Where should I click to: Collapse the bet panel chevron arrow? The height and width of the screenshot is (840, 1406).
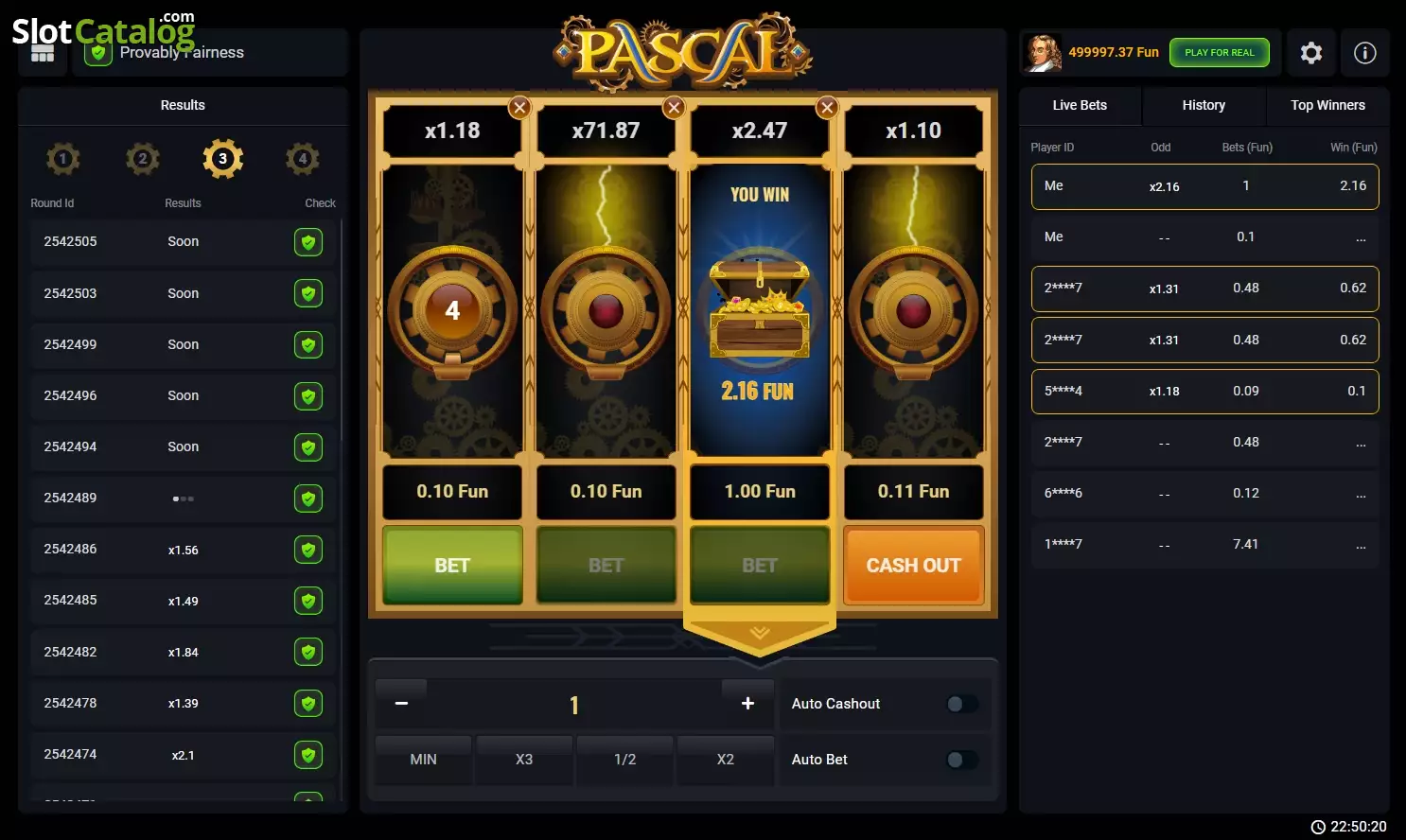point(760,633)
